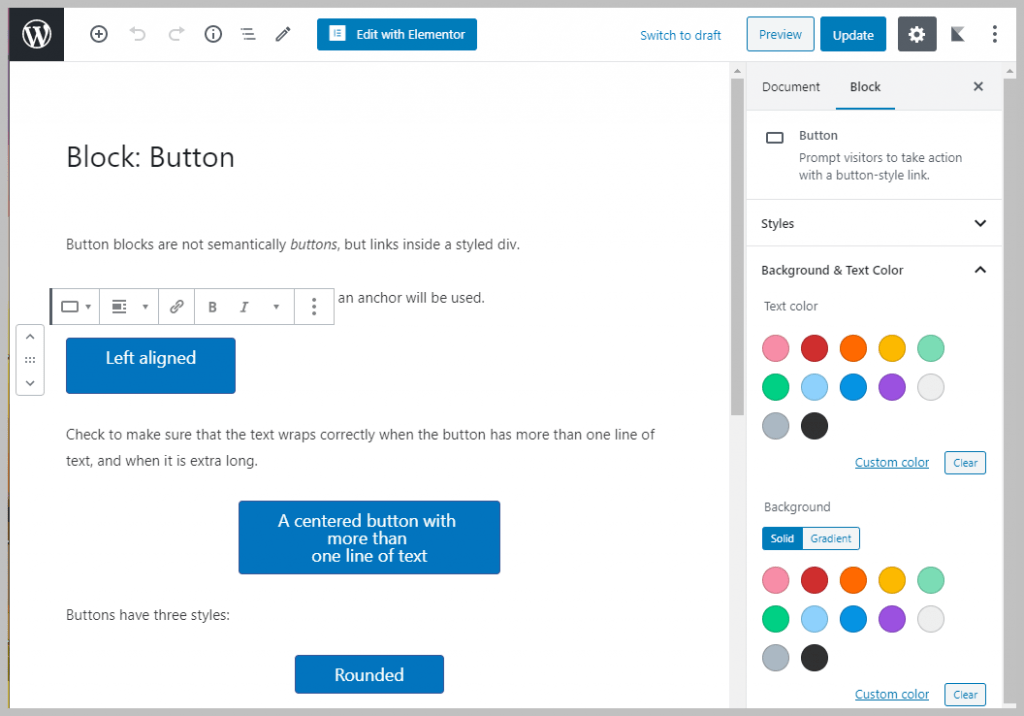Screen dimensions: 1024x716
Task: Insert a link with the chain icon
Action: point(176,306)
